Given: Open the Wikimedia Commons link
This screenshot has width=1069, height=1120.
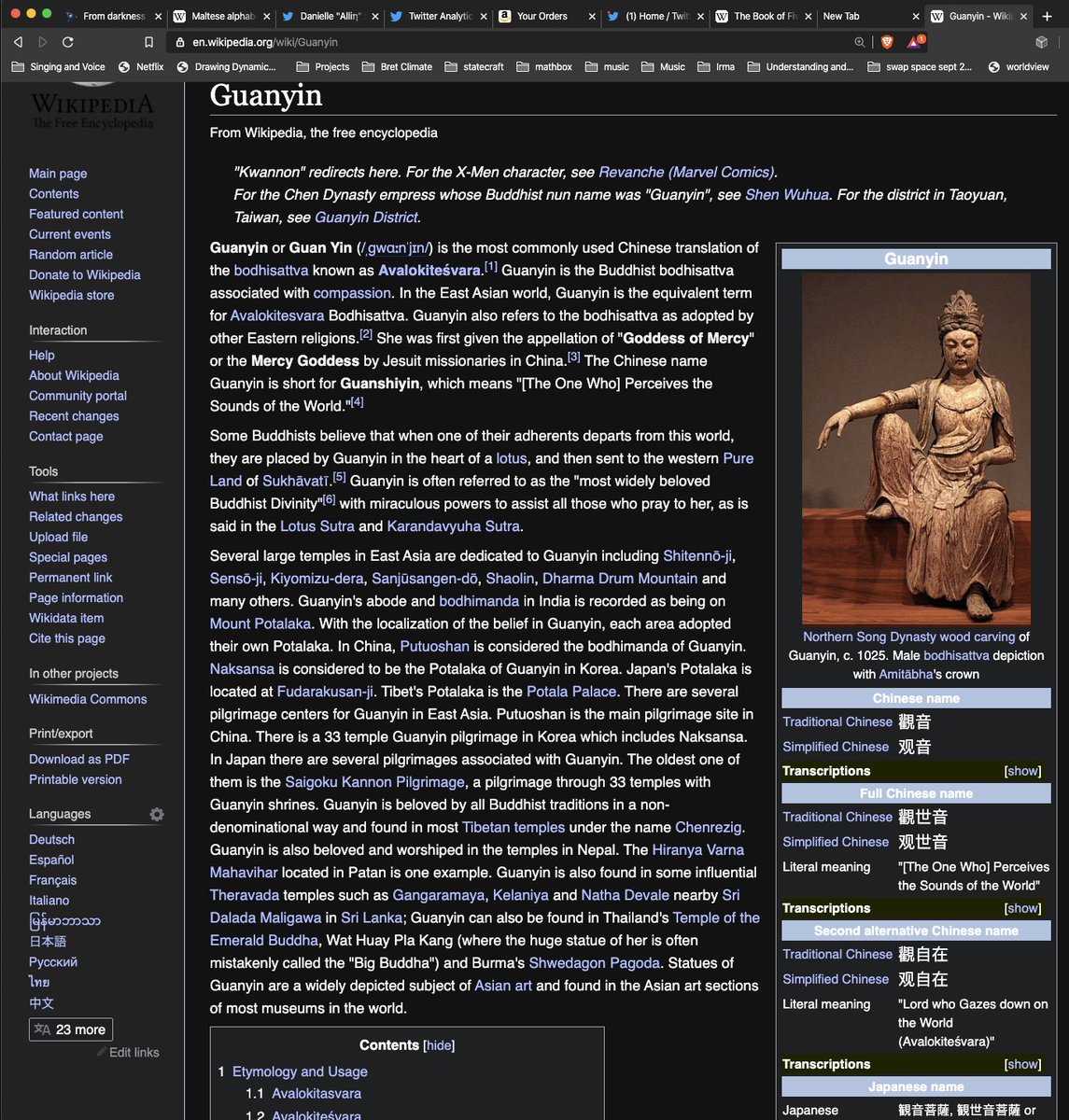Looking at the screenshot, I should pyautogui.click(x=88, y=699).
